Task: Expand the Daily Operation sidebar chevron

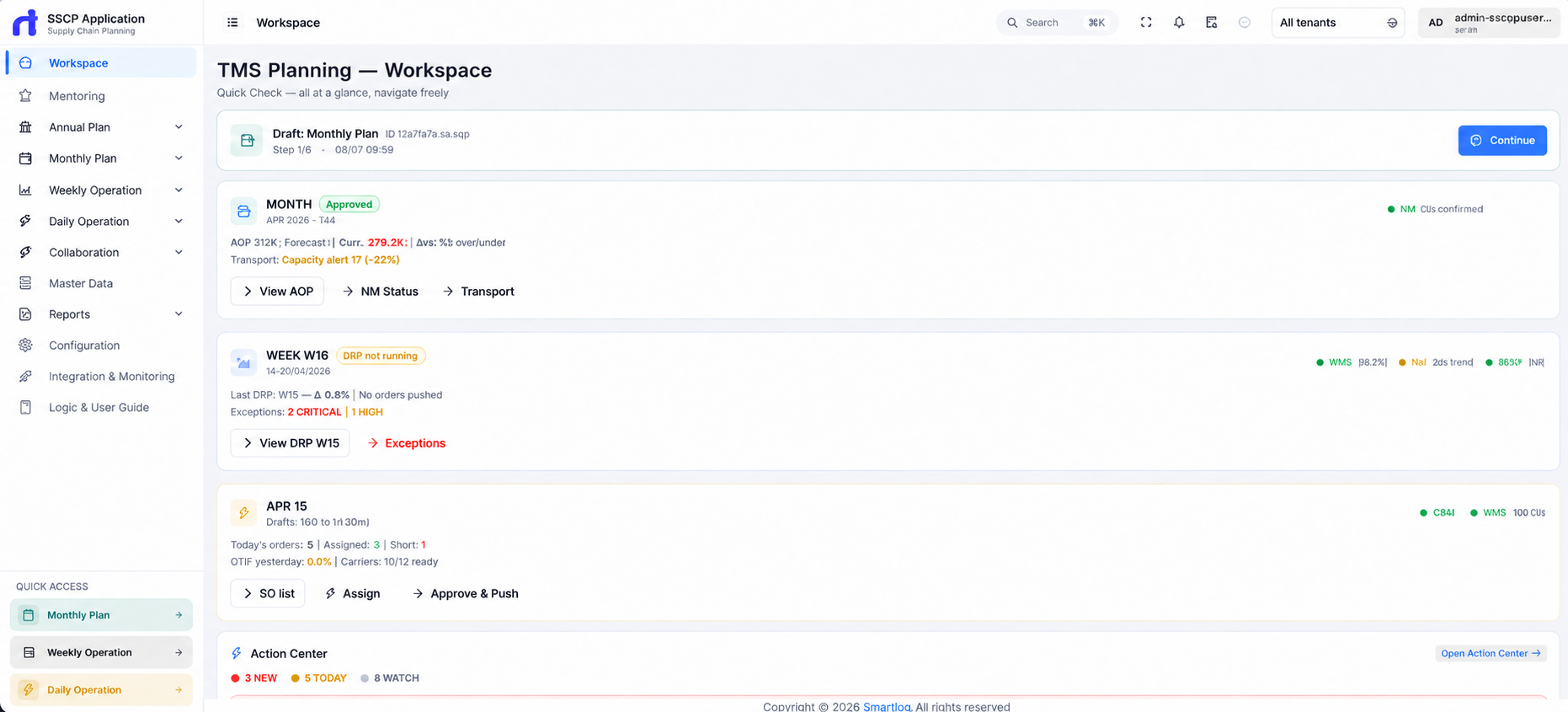Action: tap(179, 222)
